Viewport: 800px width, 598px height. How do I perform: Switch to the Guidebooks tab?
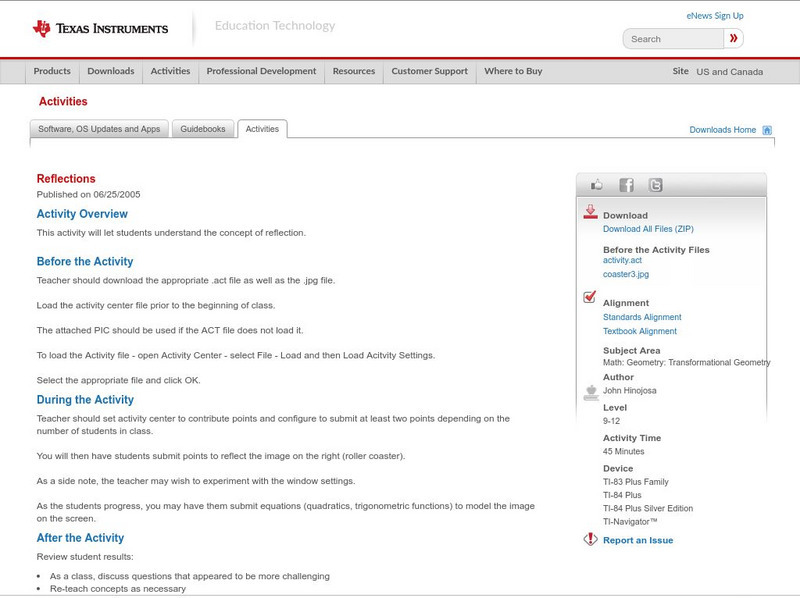pos(203,129)
